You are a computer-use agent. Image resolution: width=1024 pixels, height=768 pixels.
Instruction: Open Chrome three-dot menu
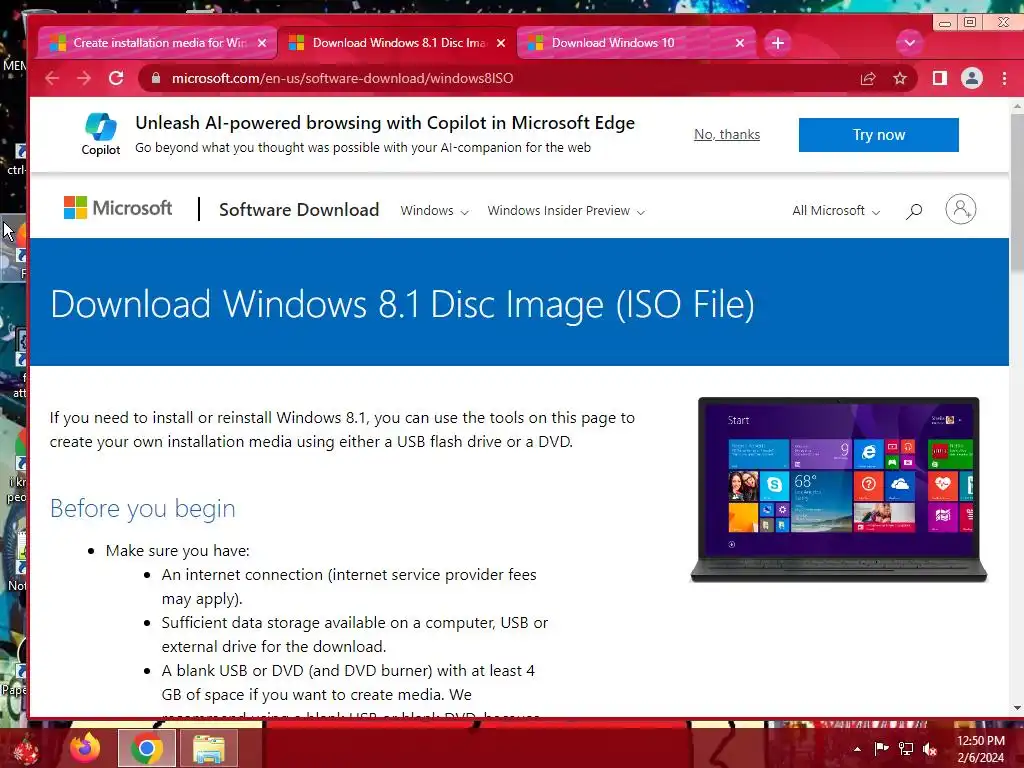point(1004,78)
